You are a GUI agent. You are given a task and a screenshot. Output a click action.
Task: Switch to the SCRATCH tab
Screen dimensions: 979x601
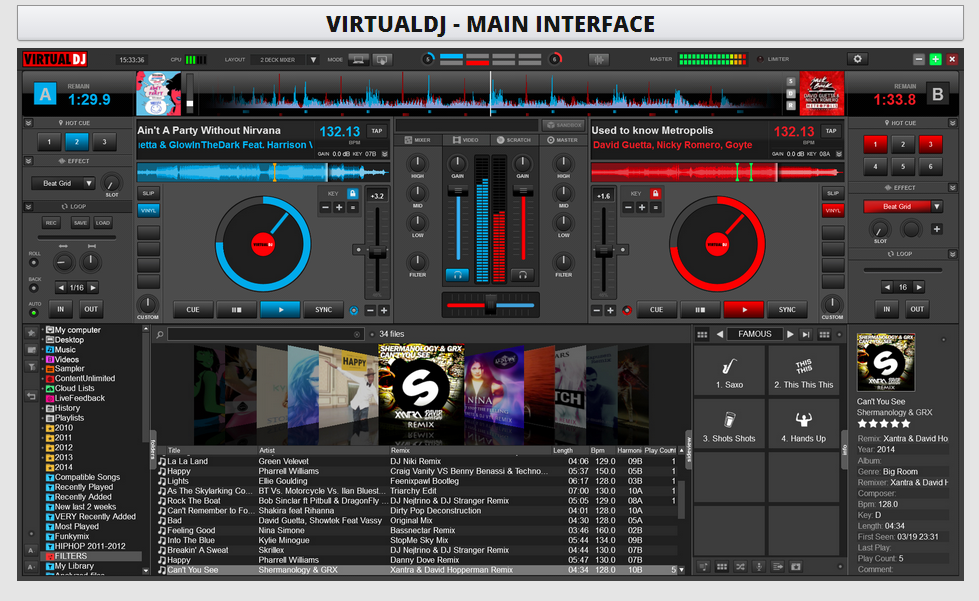point(514,140)
